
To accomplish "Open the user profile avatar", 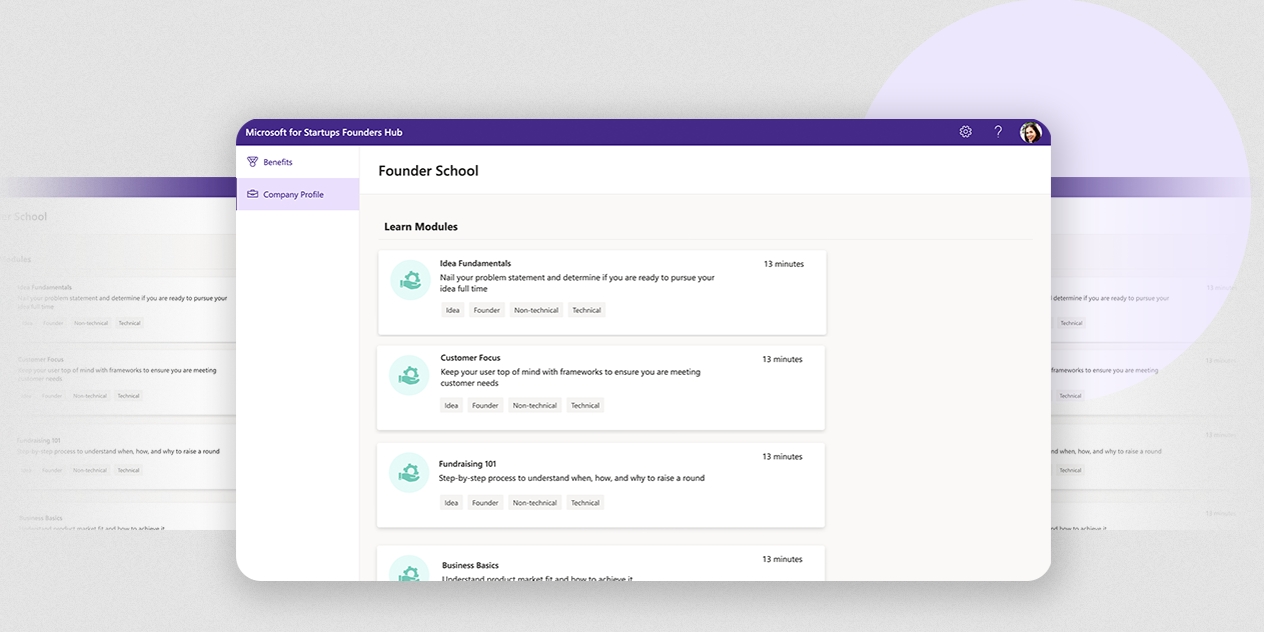I will coord(1030,132).
